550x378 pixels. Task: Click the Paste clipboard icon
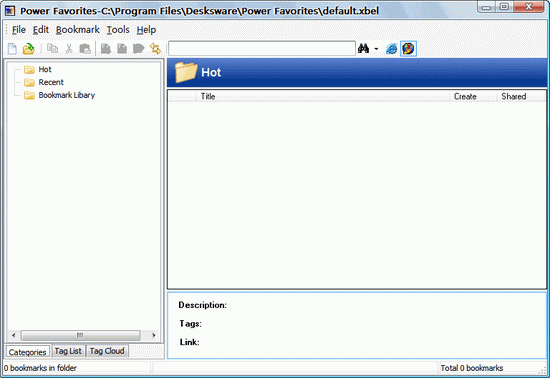click(85, 49)
